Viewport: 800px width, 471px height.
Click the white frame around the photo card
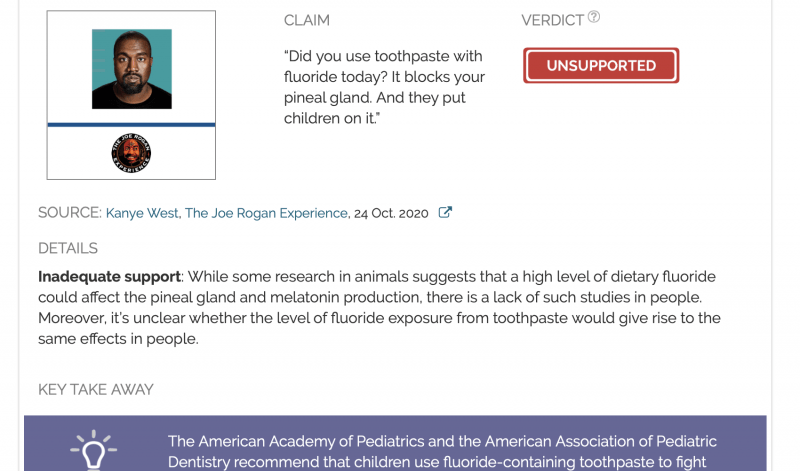131,95
